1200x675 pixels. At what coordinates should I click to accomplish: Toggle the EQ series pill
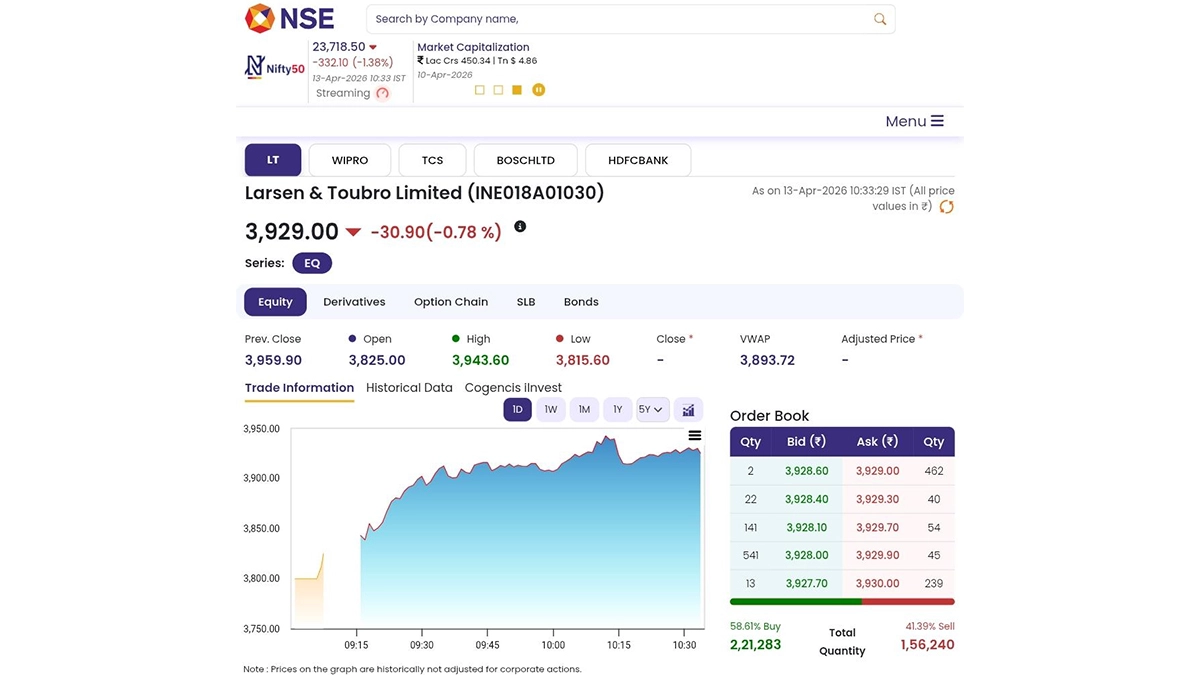point(312,263)
